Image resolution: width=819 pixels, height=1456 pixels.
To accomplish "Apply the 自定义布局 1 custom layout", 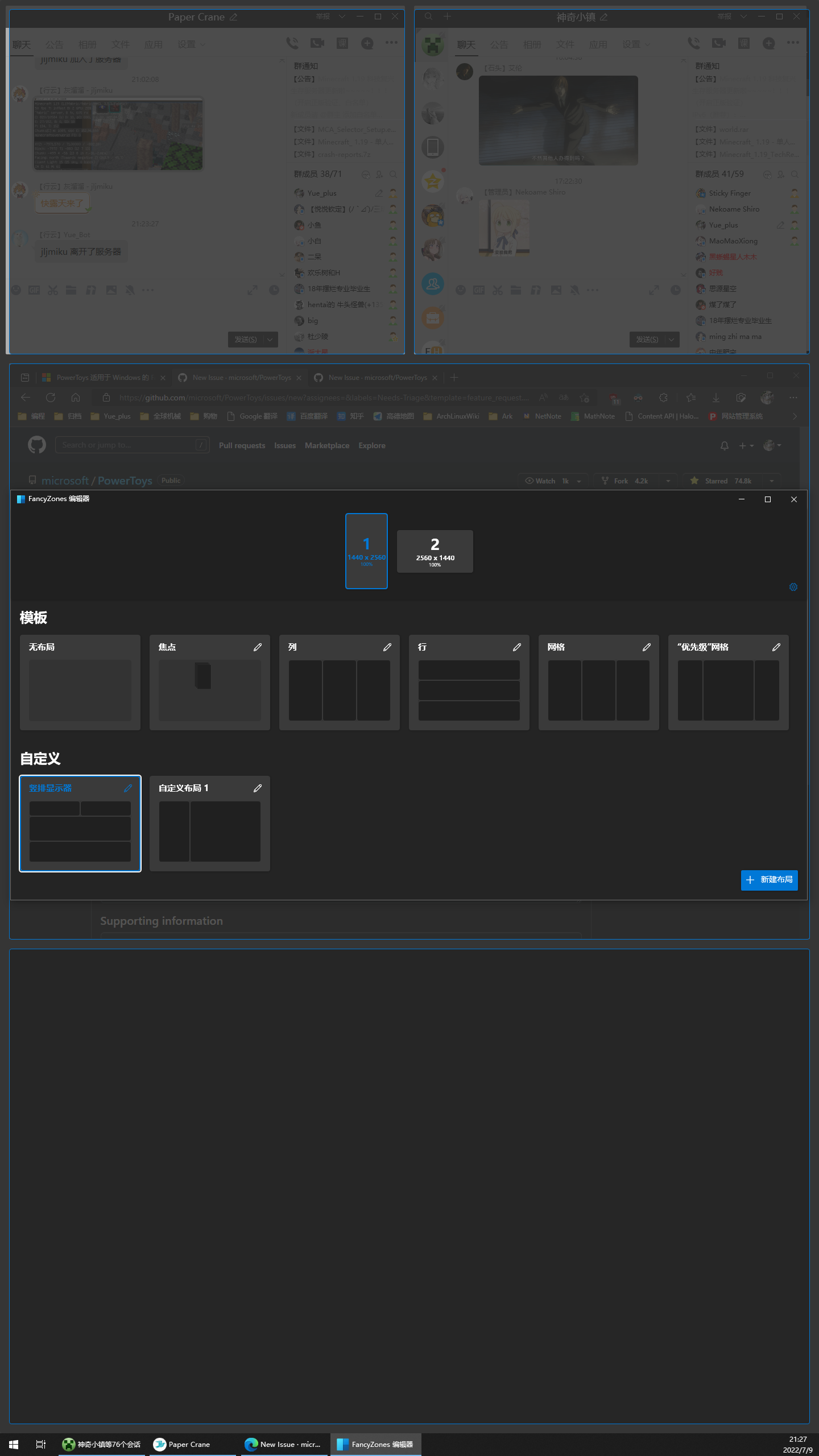I will tap(210, 824).
